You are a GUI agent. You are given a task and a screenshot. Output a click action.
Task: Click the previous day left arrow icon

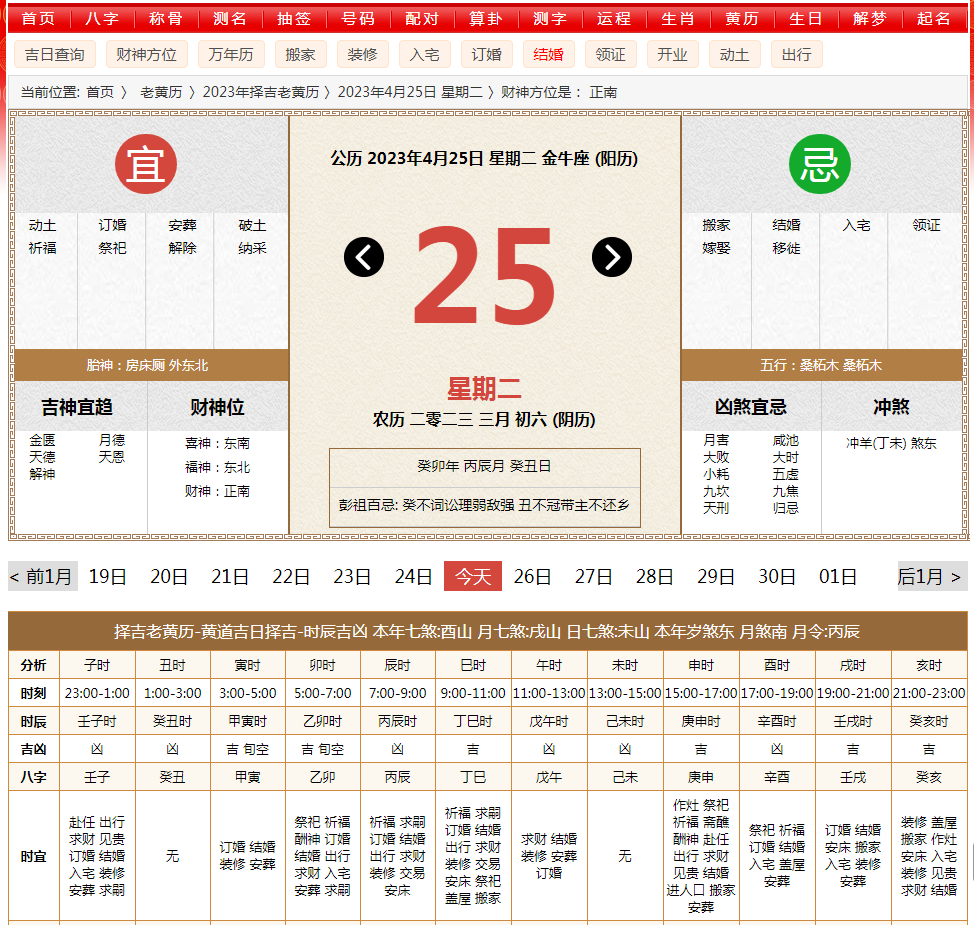tap(364, 257)
